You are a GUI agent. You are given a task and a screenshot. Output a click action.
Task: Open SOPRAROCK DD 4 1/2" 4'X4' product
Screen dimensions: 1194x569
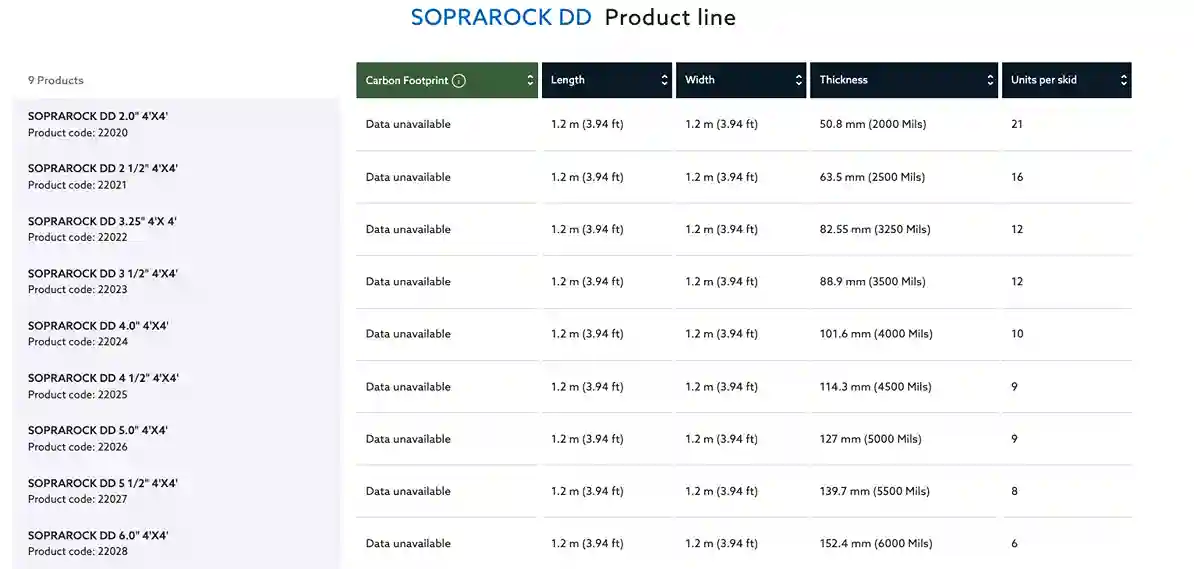click(x=103, y=378)
